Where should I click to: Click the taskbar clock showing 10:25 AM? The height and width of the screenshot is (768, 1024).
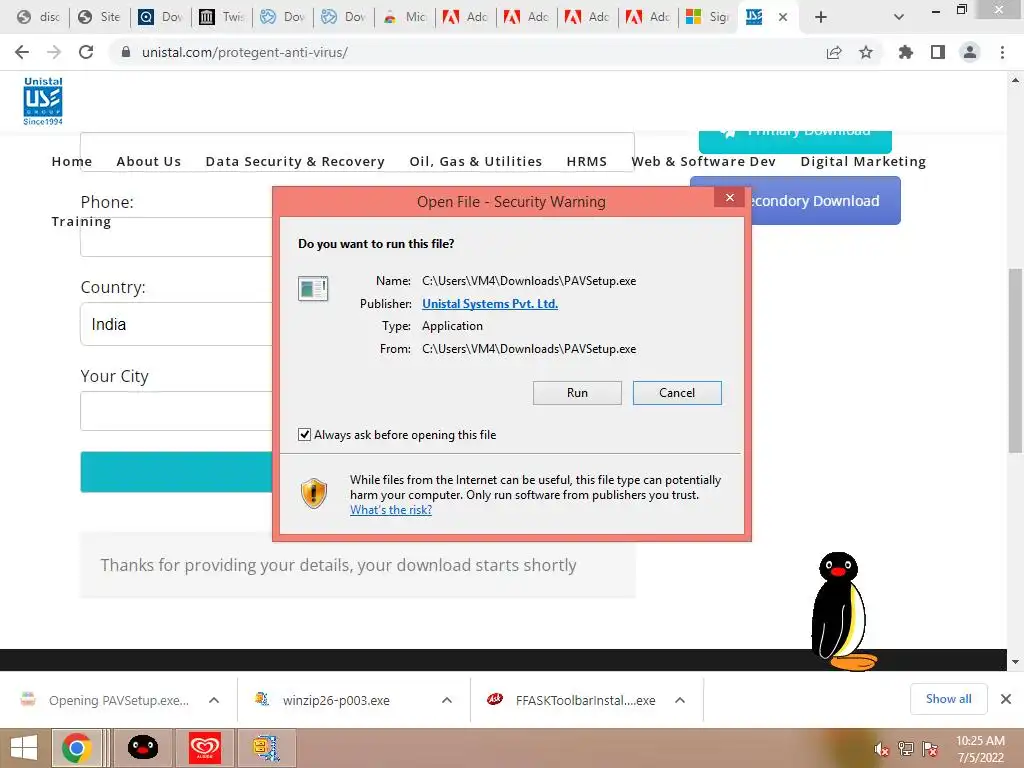pos(980,749)
